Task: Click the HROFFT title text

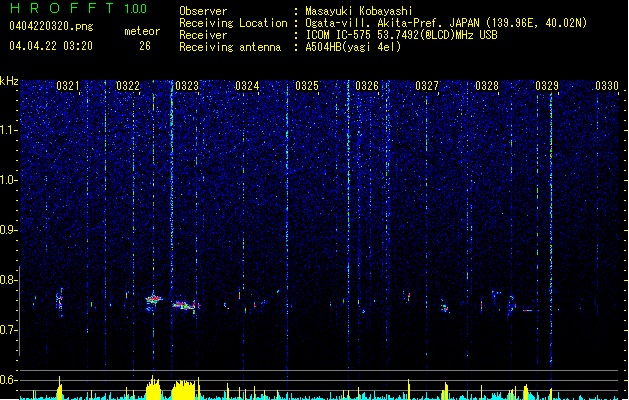Action: pyautogui.click(x=61, y=8)
